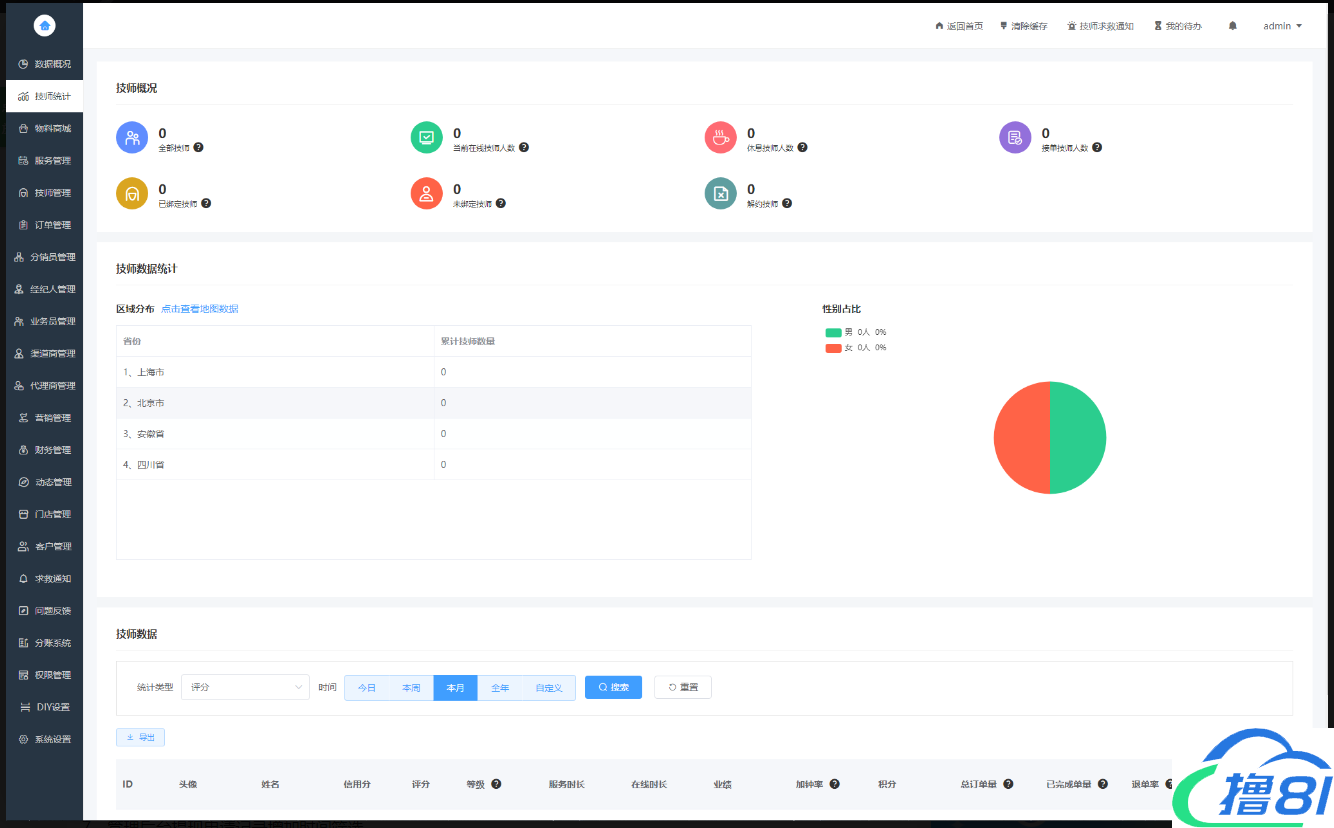Toggle the green 男 legend swatch
Screen dimensions: 1334x828
(x=833, y=332)
